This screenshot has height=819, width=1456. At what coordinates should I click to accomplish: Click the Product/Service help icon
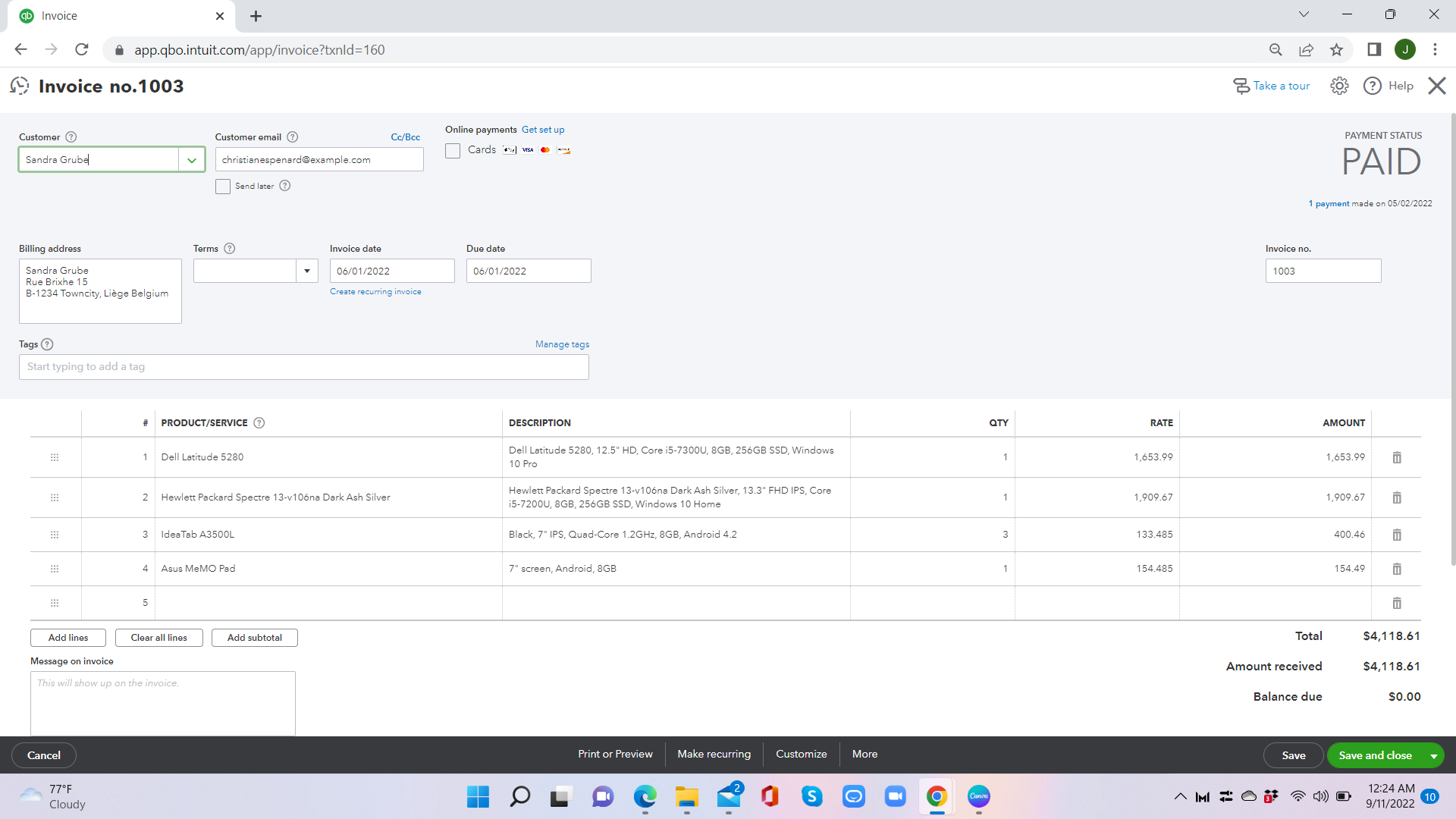(x=259, y=423)
